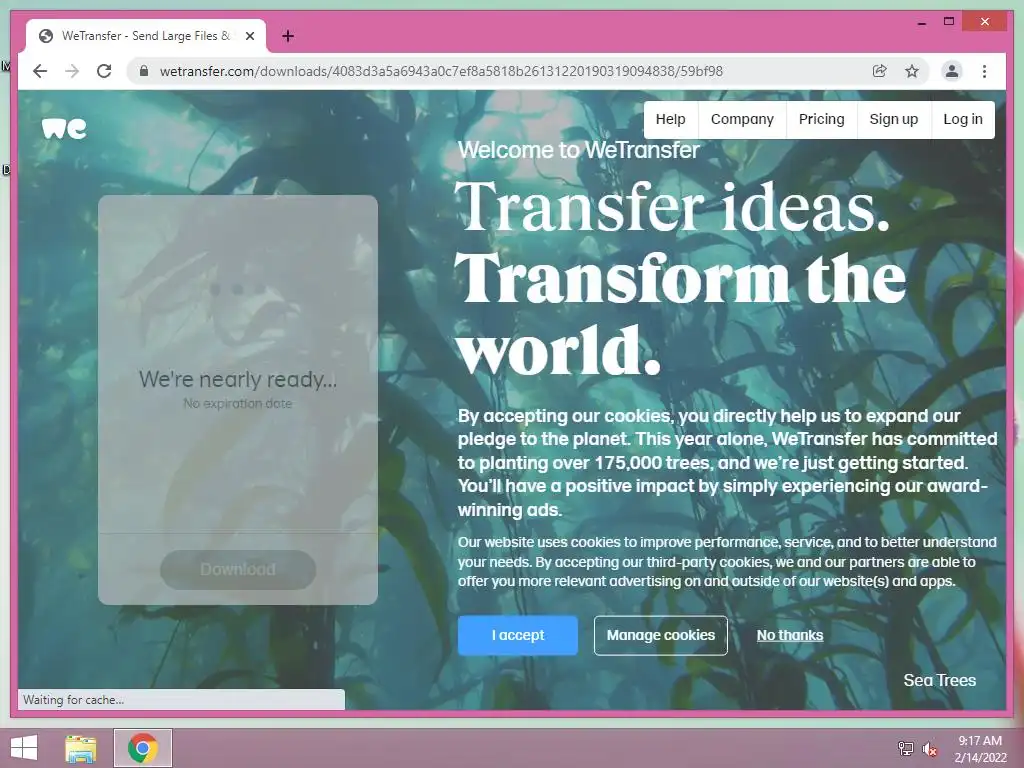The image size is (1024, 768).
Task: Open File Explorer from the taskbar
Action: (x=81, y=748)
